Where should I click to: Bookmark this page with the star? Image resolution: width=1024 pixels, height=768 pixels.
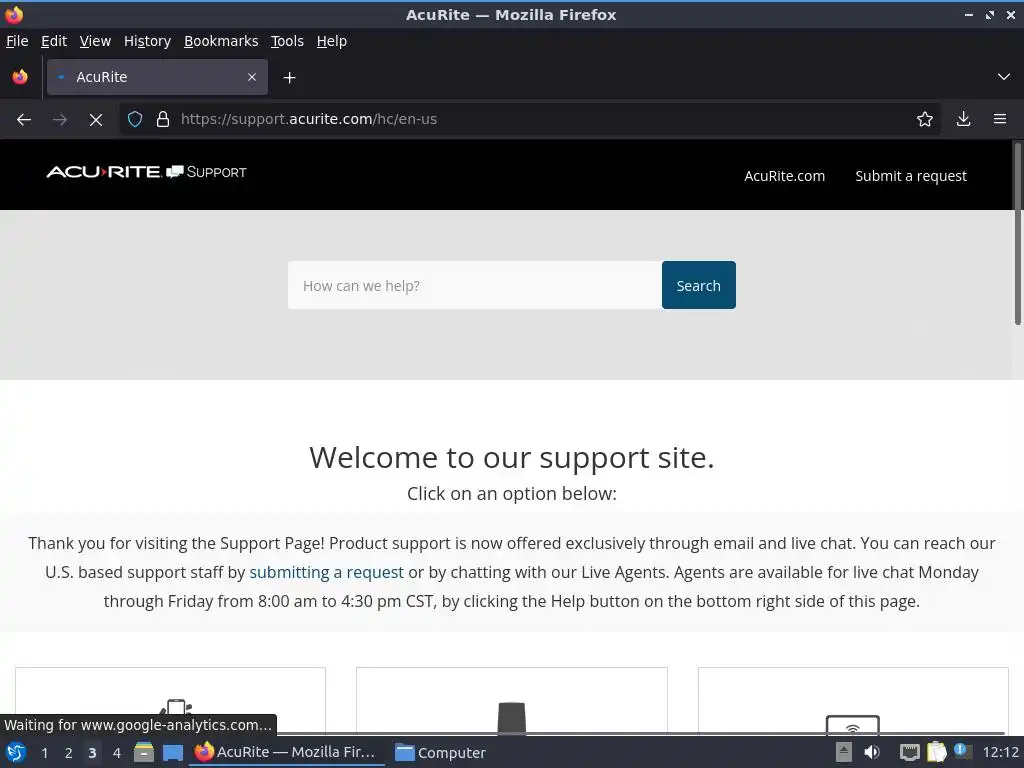click(x=925, y=120)
